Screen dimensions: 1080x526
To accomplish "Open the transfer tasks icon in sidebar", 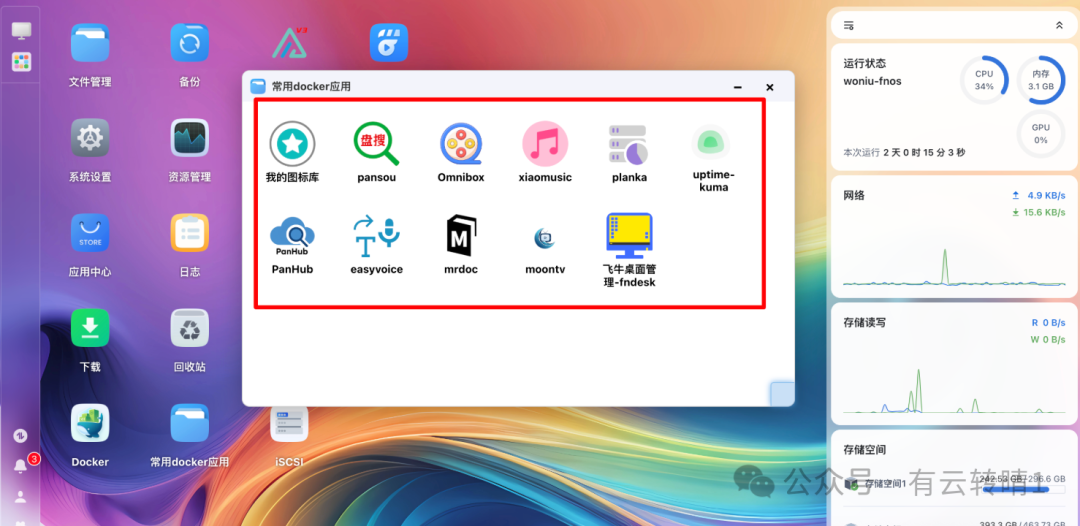I will [21, 436].
